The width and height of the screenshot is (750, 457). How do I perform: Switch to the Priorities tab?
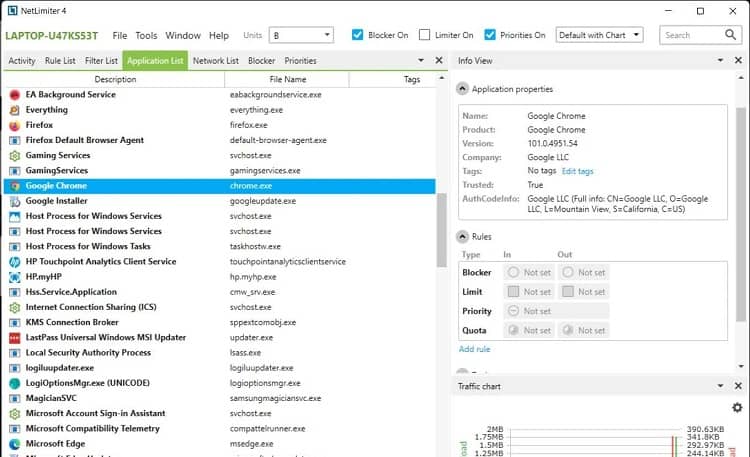coord(300,61)
